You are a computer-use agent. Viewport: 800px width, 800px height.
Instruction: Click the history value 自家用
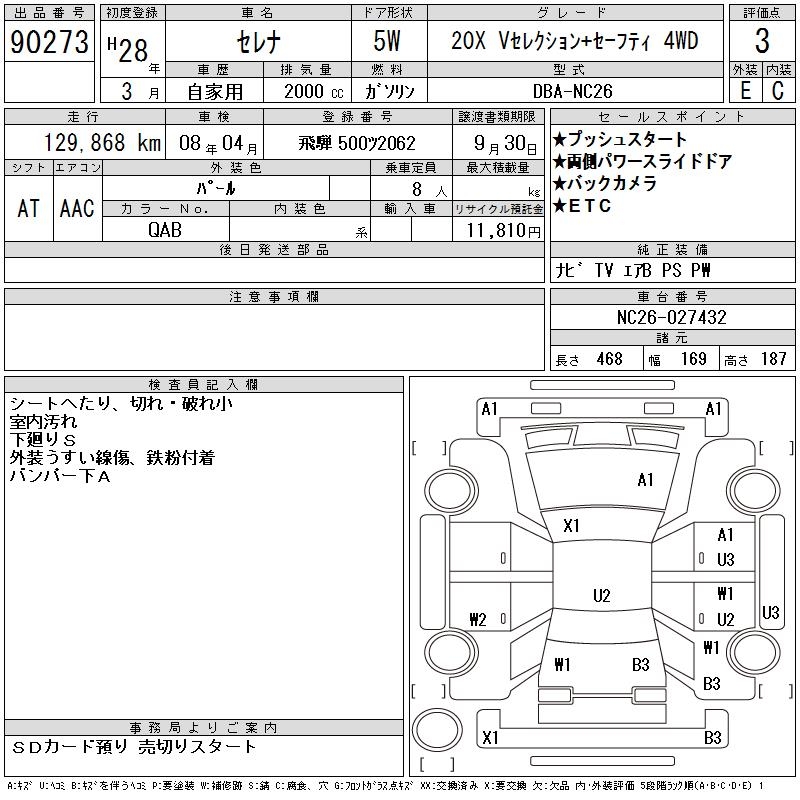[x=215, y=92]
